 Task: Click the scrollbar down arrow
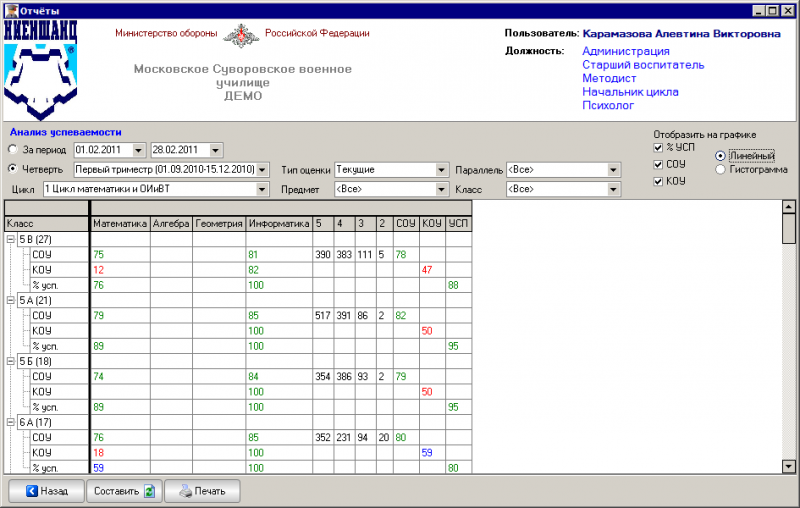point(789,466)
